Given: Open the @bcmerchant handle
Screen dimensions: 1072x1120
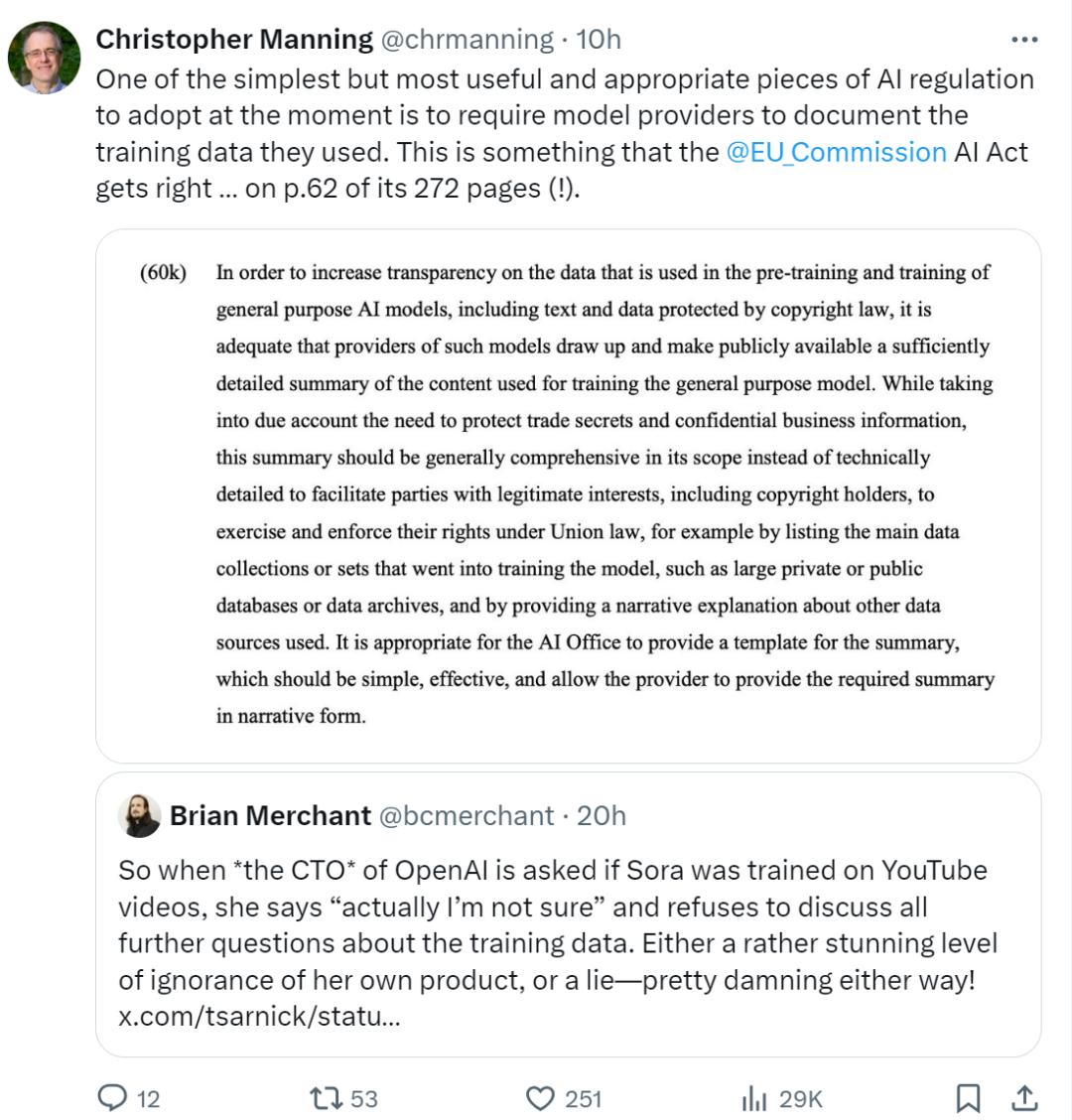Looking at the screenshot, I should pyautogui.click(x=467, y=816).
